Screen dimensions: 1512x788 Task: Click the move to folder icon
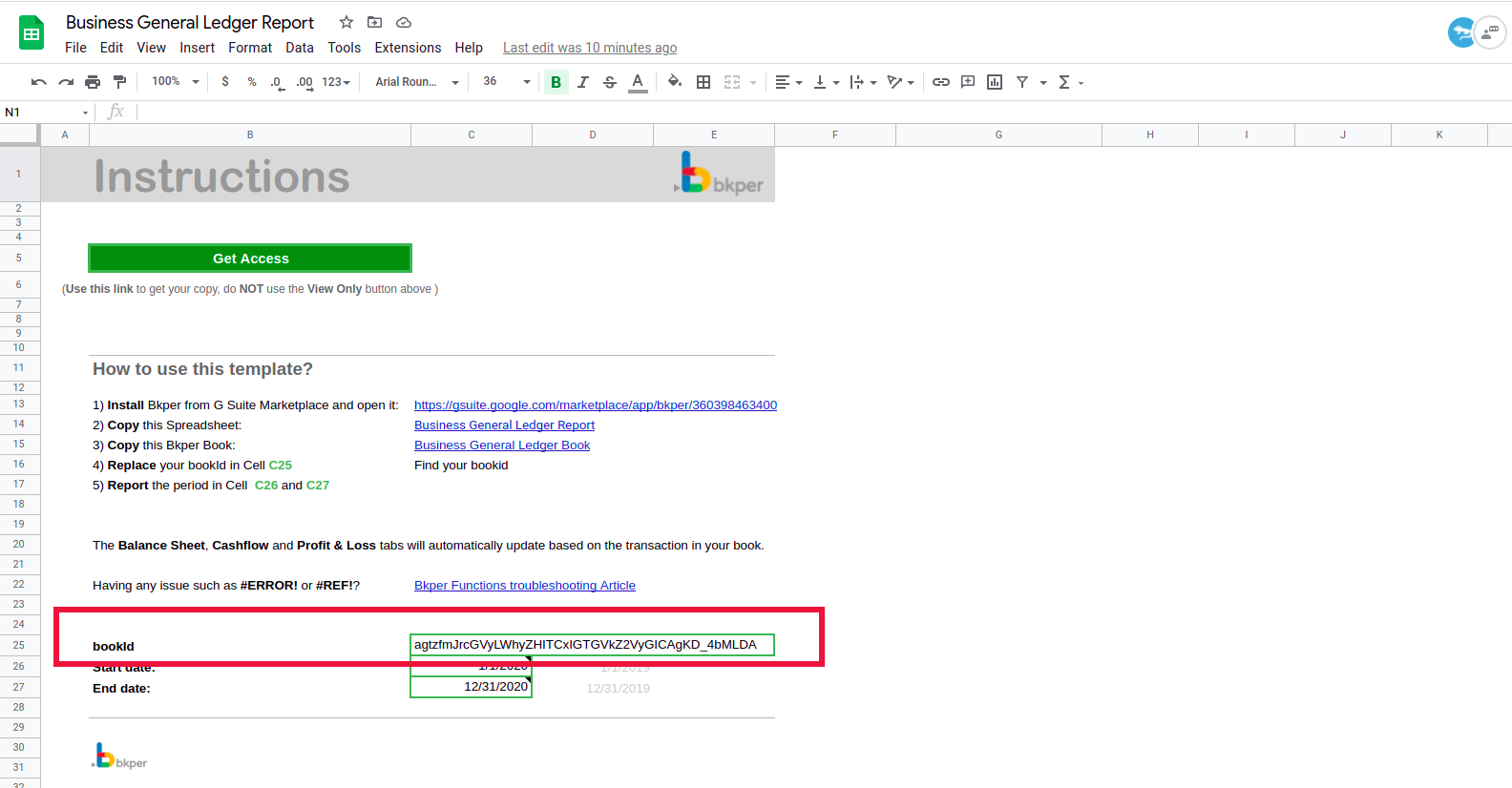(375, 22)
